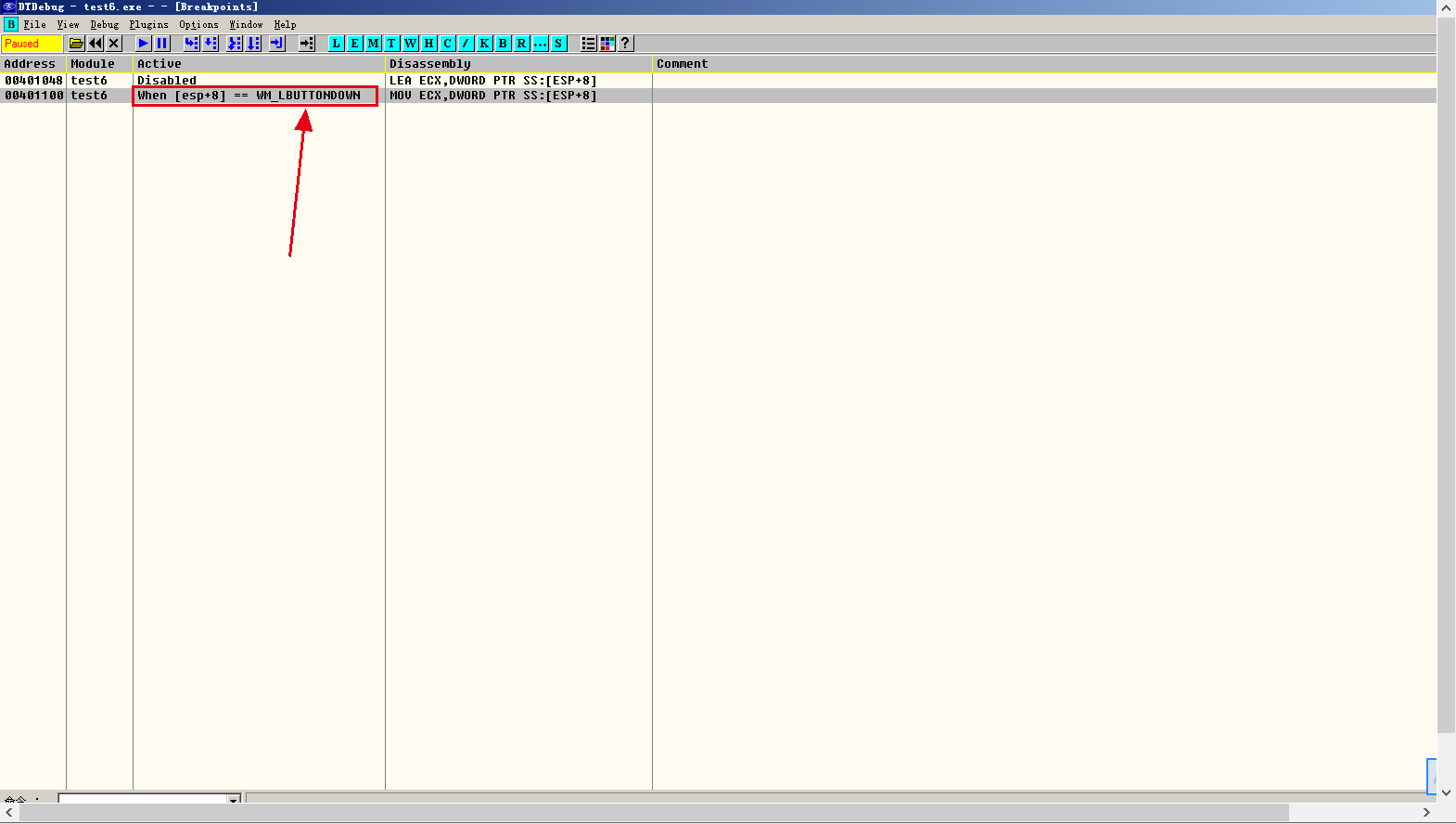Show Patches via slash button
1456x824 pixels.
click(466, 44)
